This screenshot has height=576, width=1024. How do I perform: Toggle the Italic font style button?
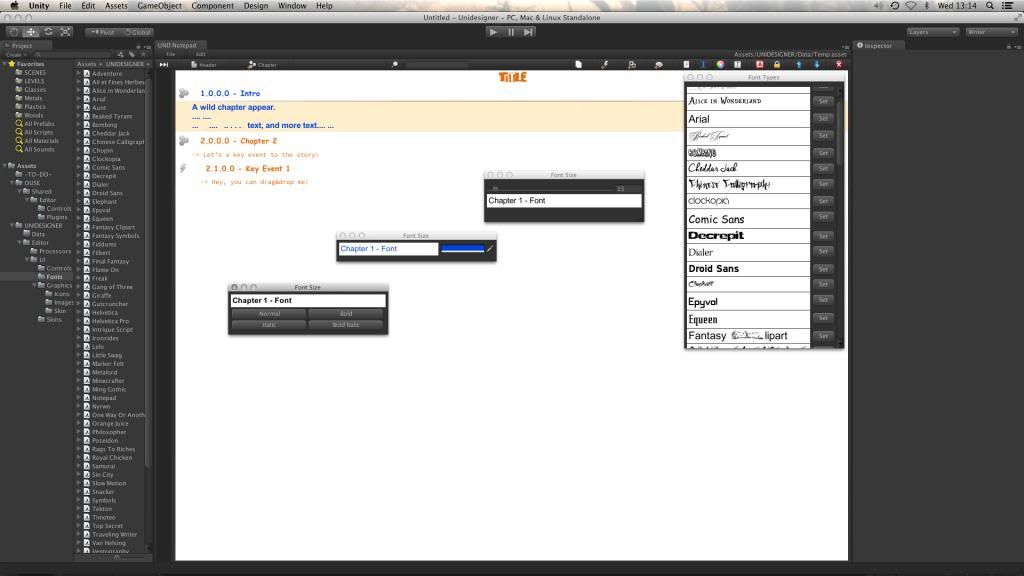pos(269,325)
